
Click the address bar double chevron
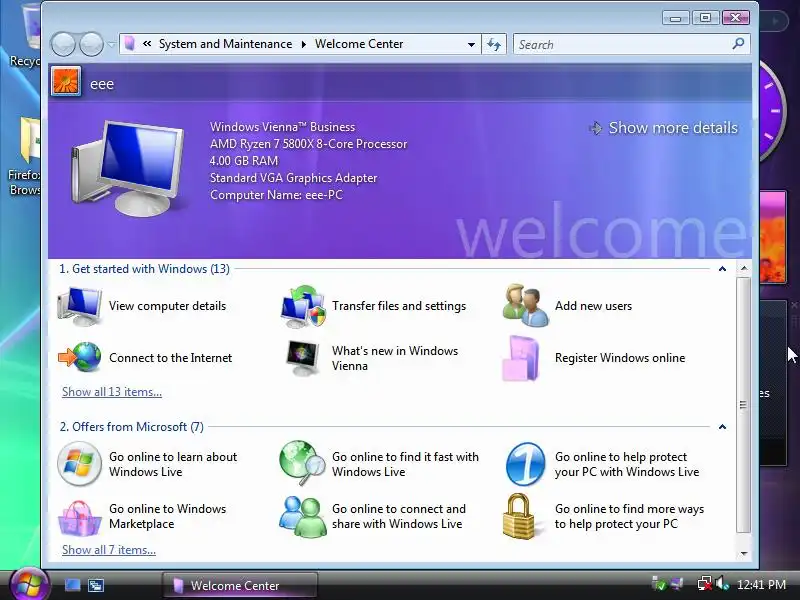[147, 44]
